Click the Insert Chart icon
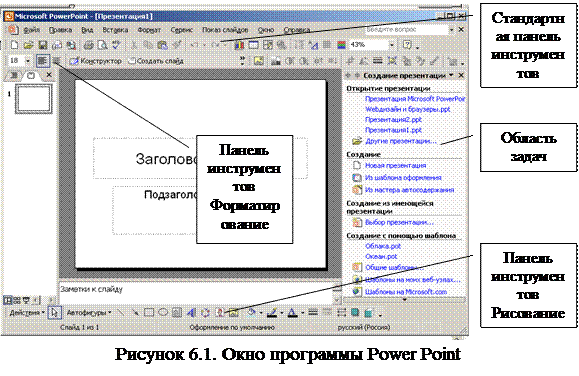The width and height of the screenshot is (579, 376). click(239, 45)
